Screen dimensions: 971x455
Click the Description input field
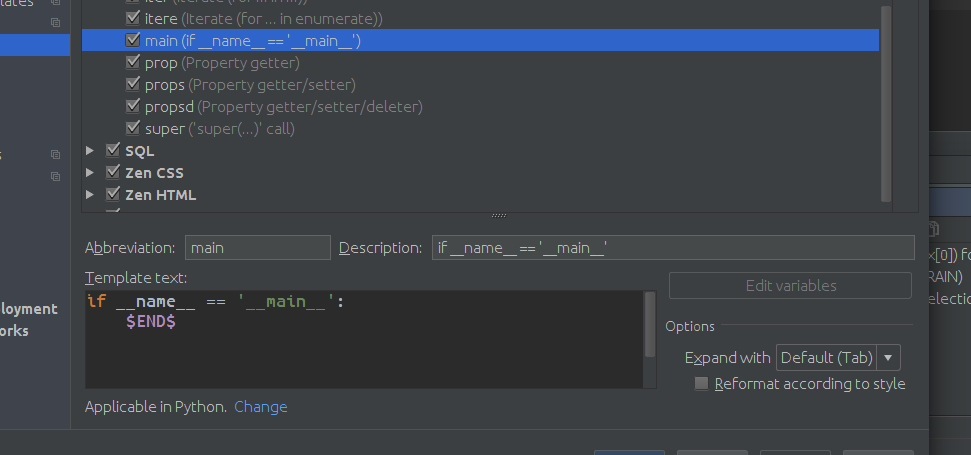[x=673, y=248]
